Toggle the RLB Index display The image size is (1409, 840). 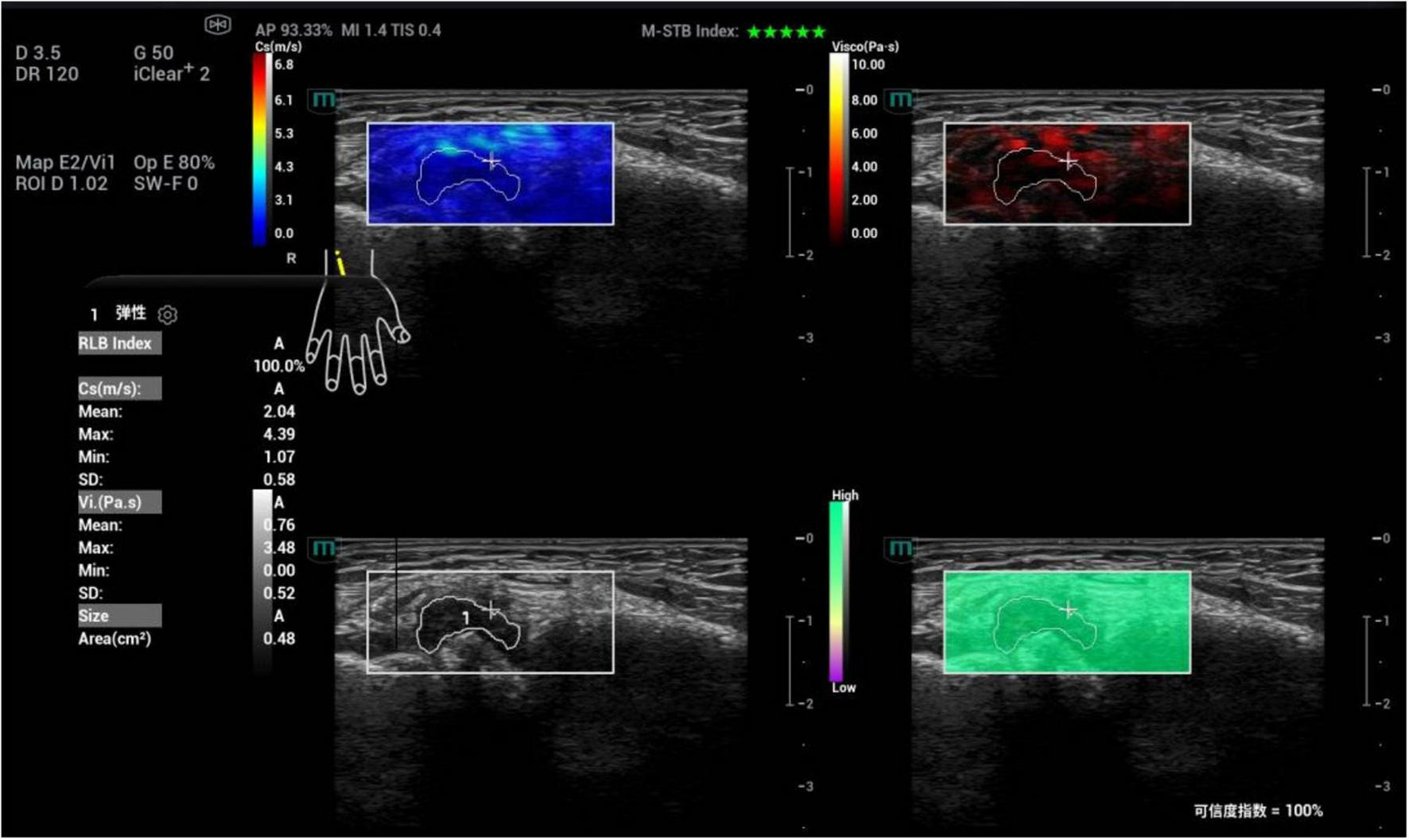(x=114, y=343)
